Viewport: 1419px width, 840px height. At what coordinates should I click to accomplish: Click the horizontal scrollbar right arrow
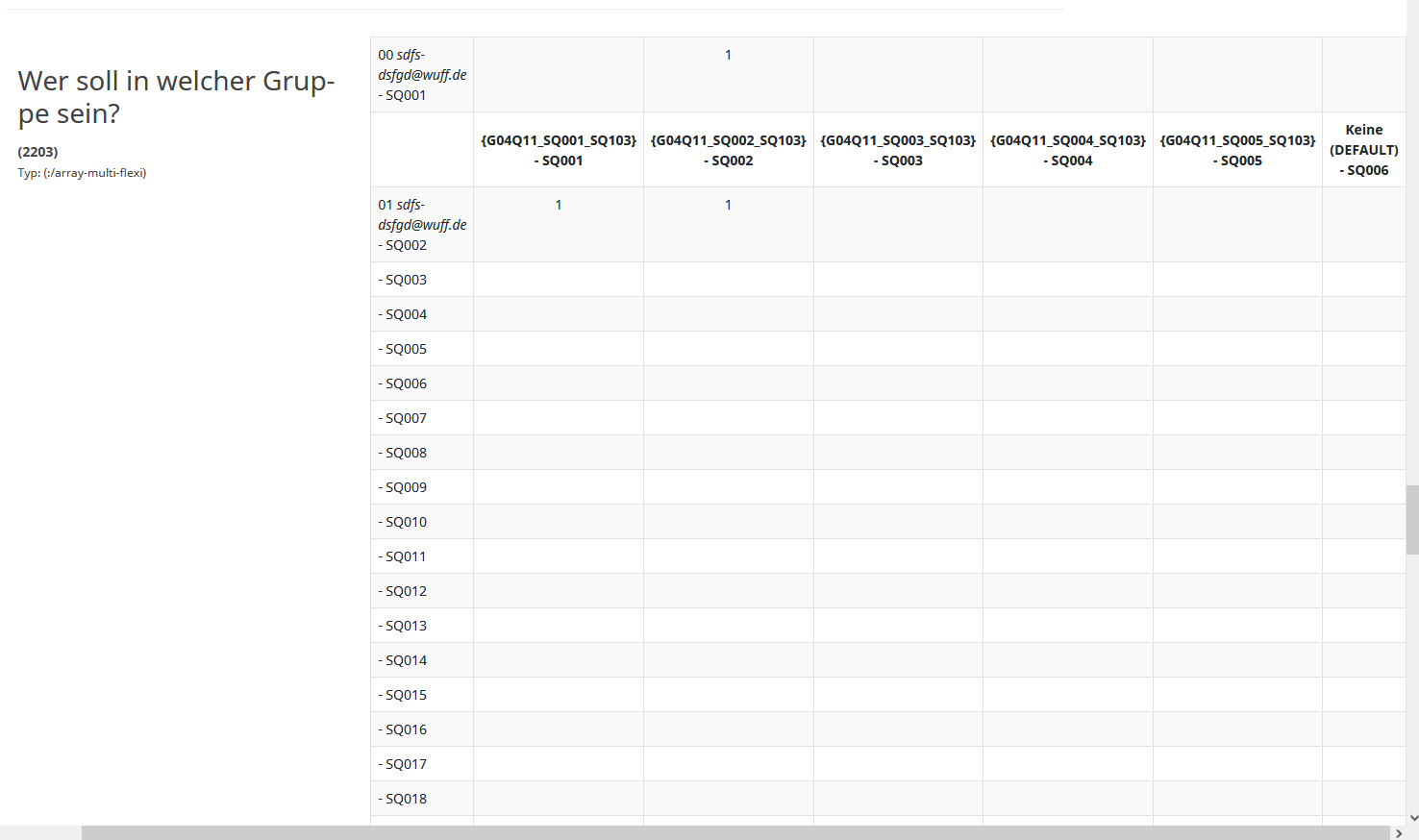(x=1399, y=832)
